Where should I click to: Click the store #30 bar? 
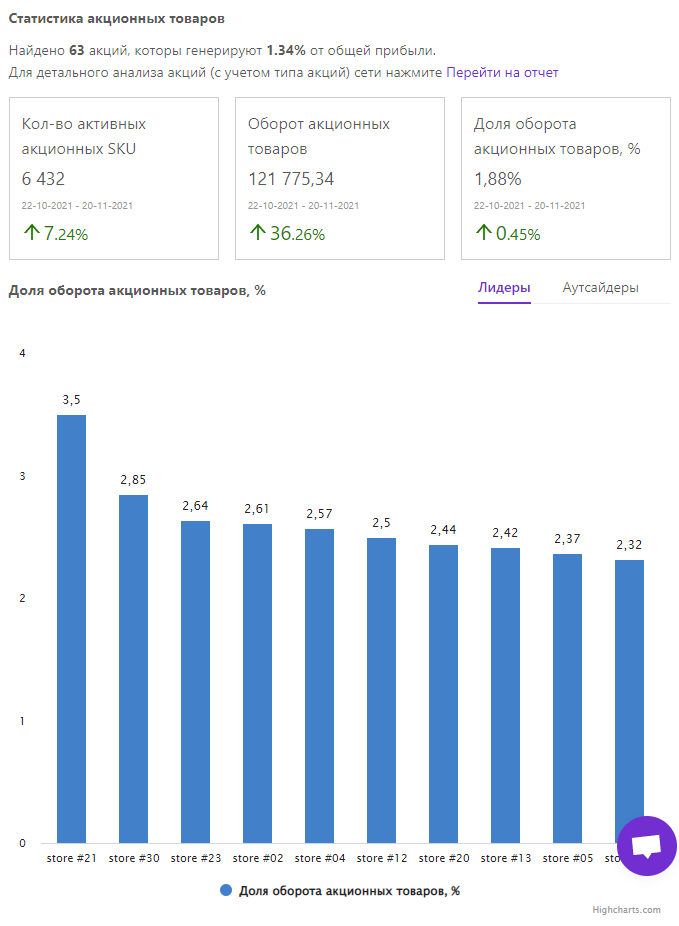(133, 668)
